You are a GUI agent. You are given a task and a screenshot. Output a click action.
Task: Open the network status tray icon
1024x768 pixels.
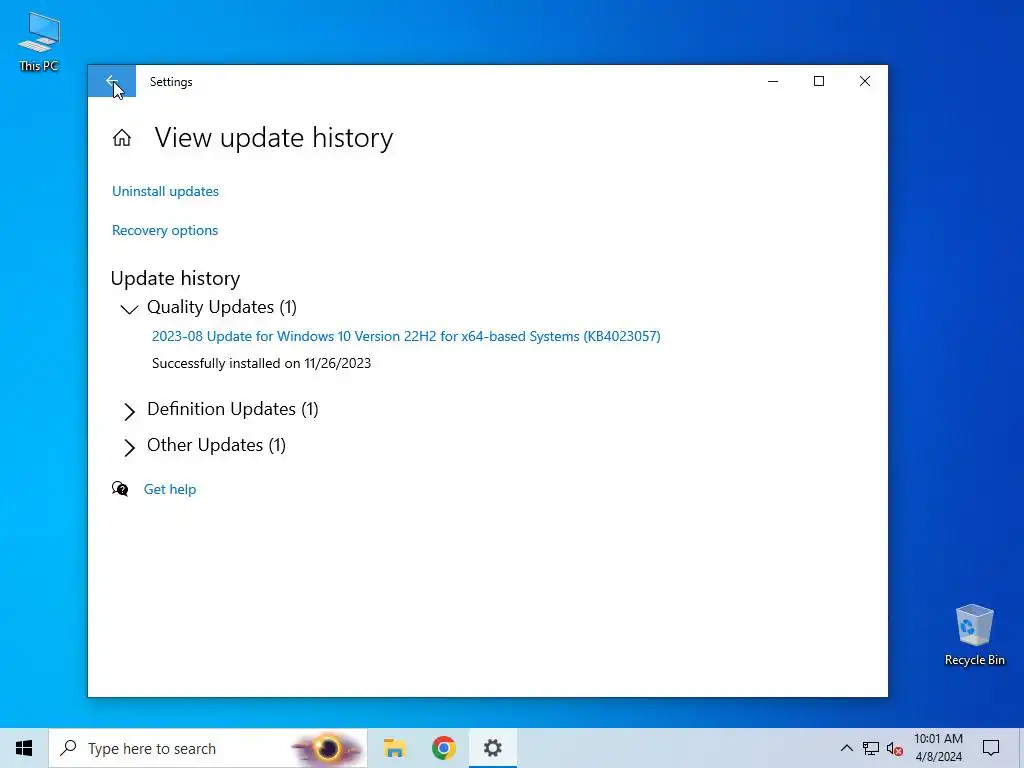coord(871,748)
